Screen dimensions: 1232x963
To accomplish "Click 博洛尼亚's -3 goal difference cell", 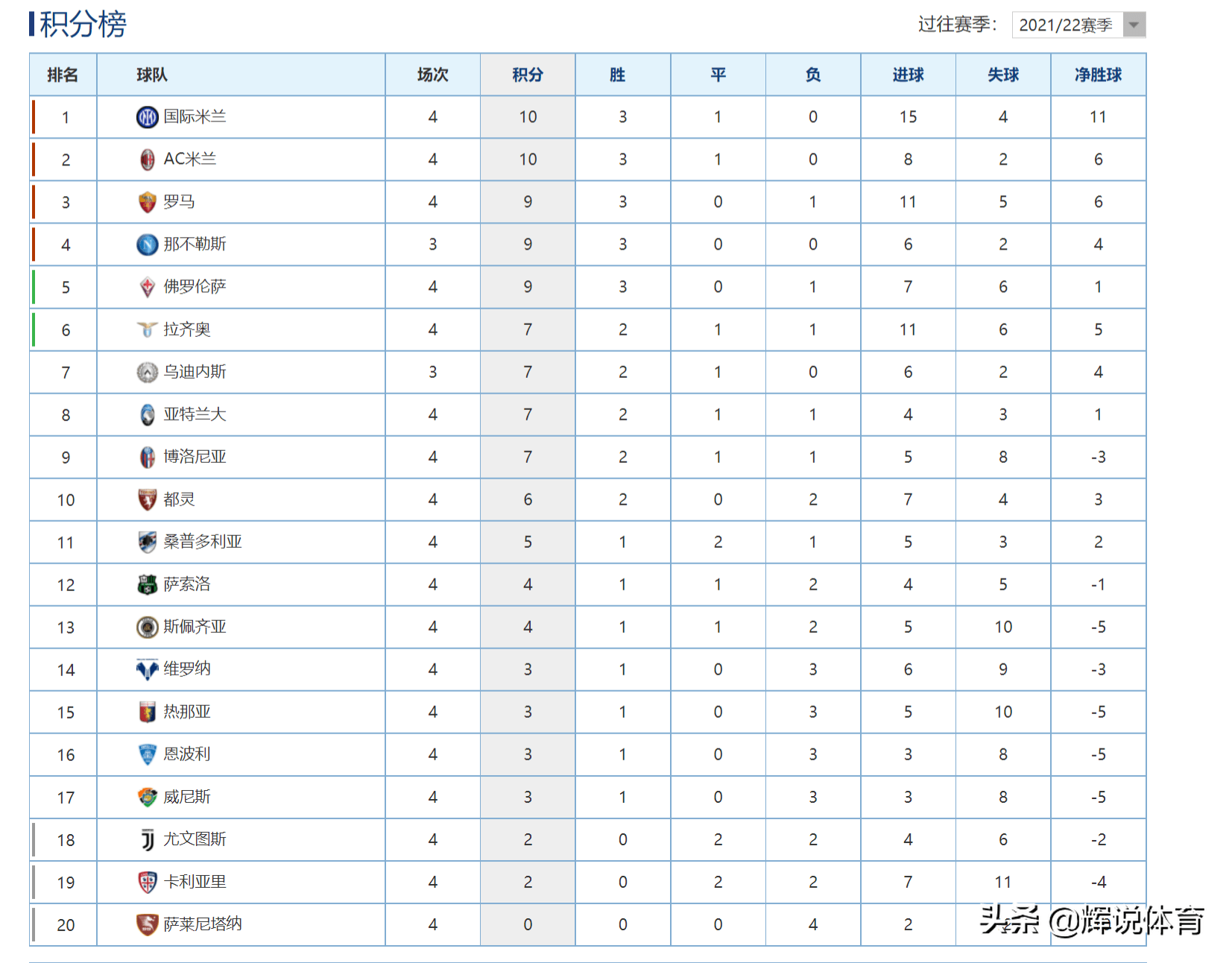I will pos(1098,458).
